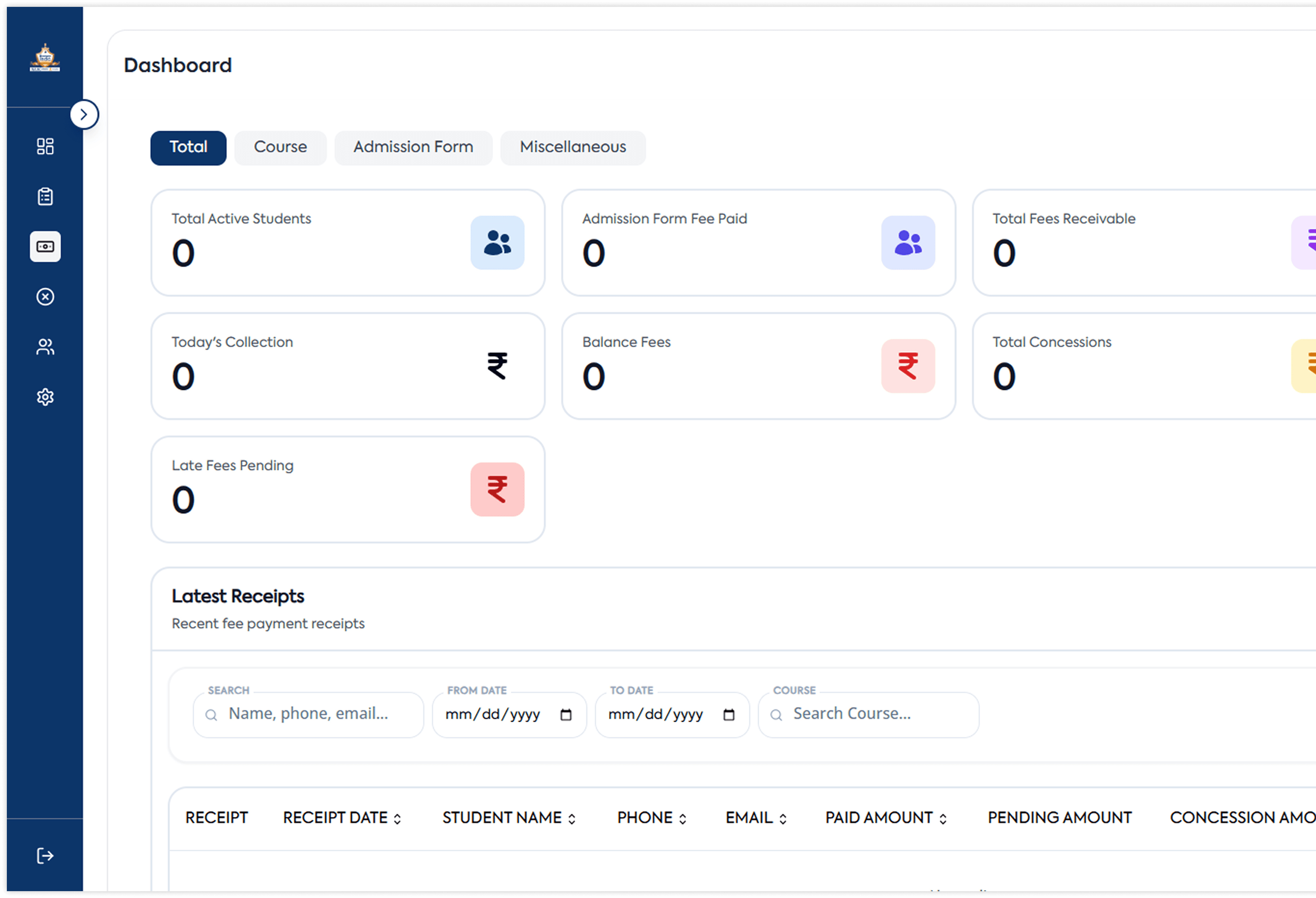Open the circled X icon in sidebar
This screenshot has width=1316, height=898.
[x=45, y=297]
